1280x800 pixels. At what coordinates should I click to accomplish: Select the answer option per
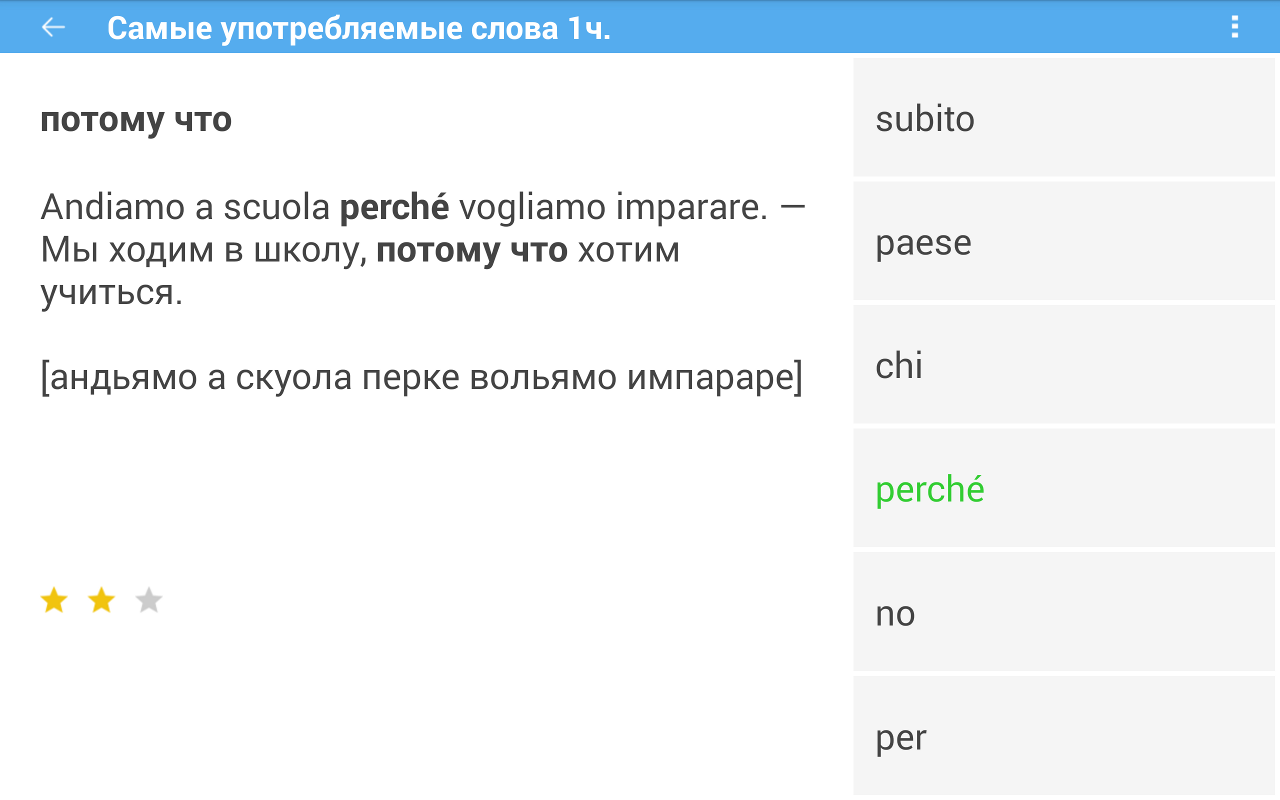(x=1064, y=736)
